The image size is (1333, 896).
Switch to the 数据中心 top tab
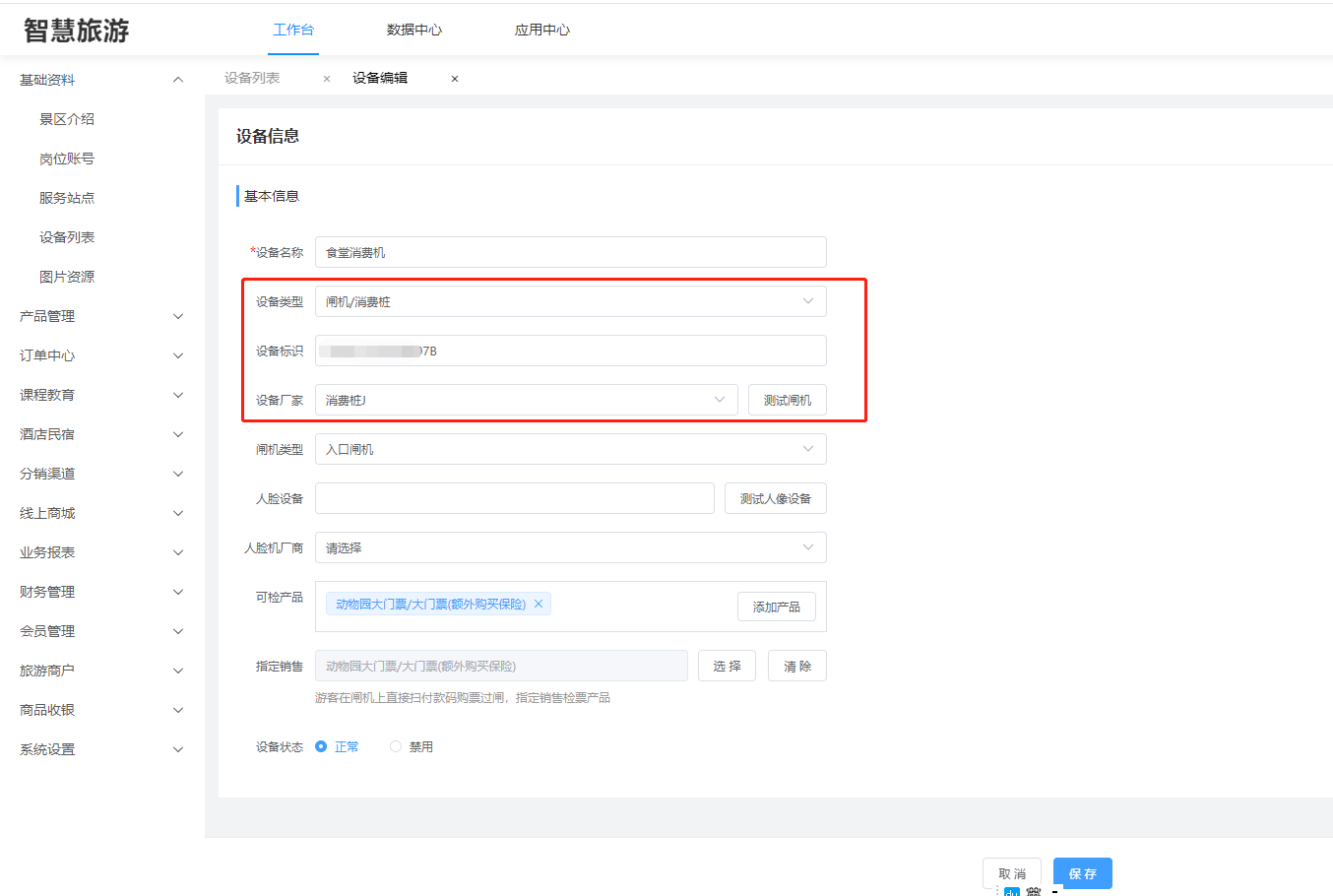pyautogui.click(x=414, y=30)
